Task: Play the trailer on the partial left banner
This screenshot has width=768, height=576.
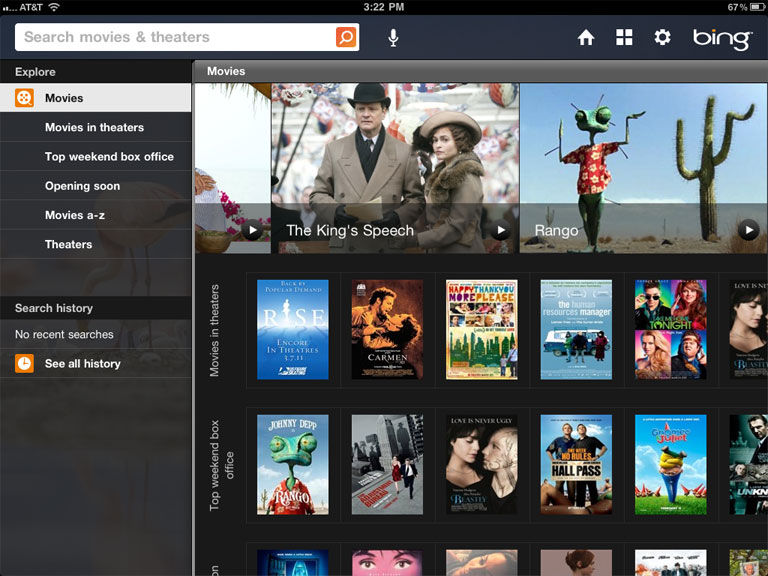Action: point(252,230)
